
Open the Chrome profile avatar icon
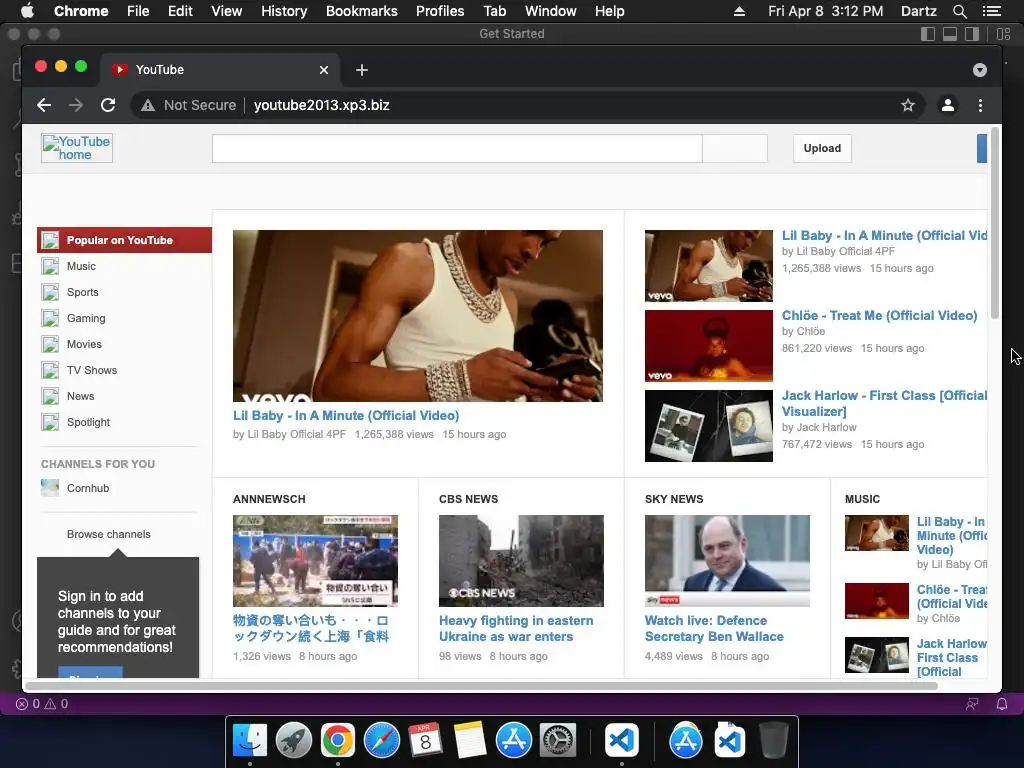tap(948, 105)
